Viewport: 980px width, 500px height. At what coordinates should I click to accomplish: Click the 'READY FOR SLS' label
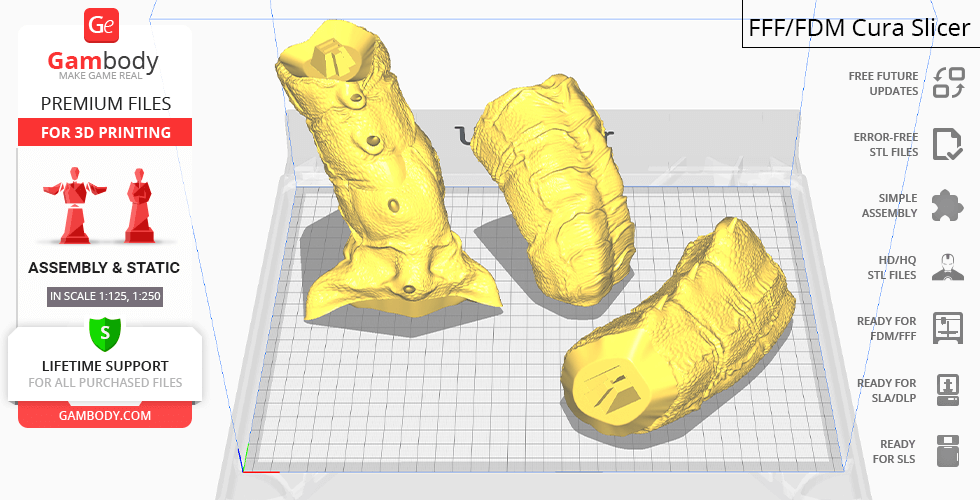pos(894,452)
